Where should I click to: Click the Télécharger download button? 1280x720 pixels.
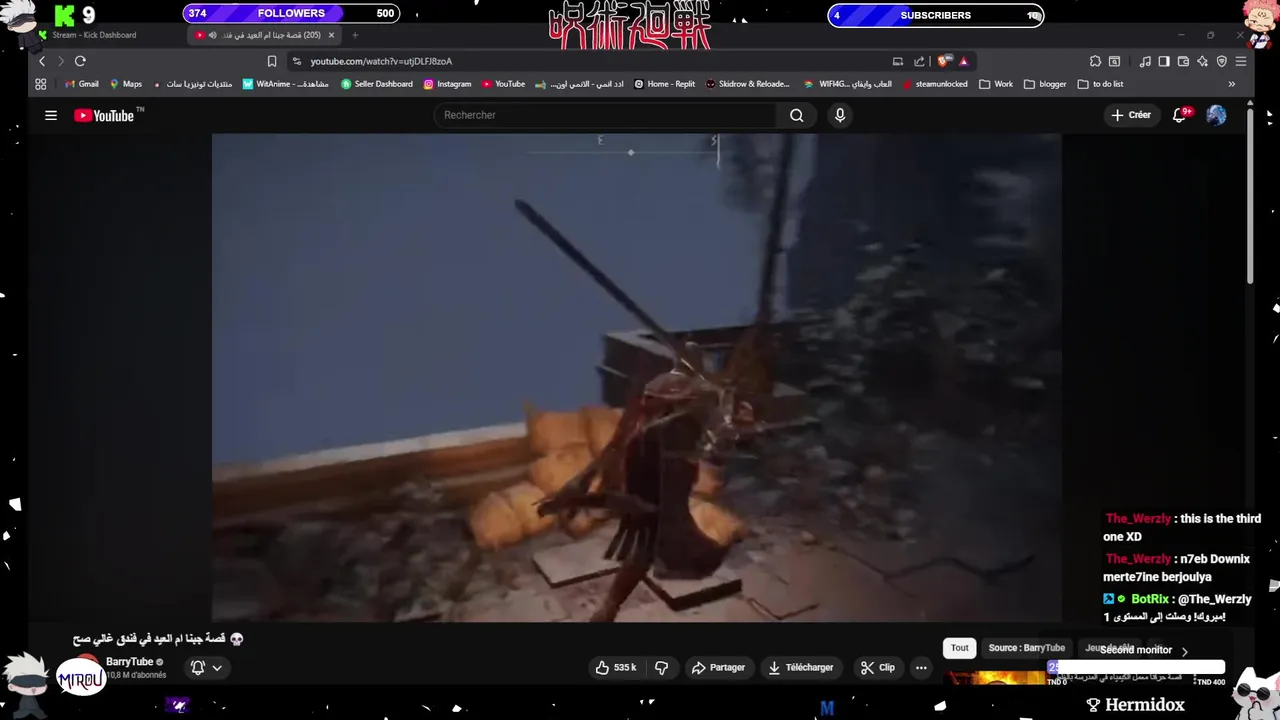[x=800, y=667]
